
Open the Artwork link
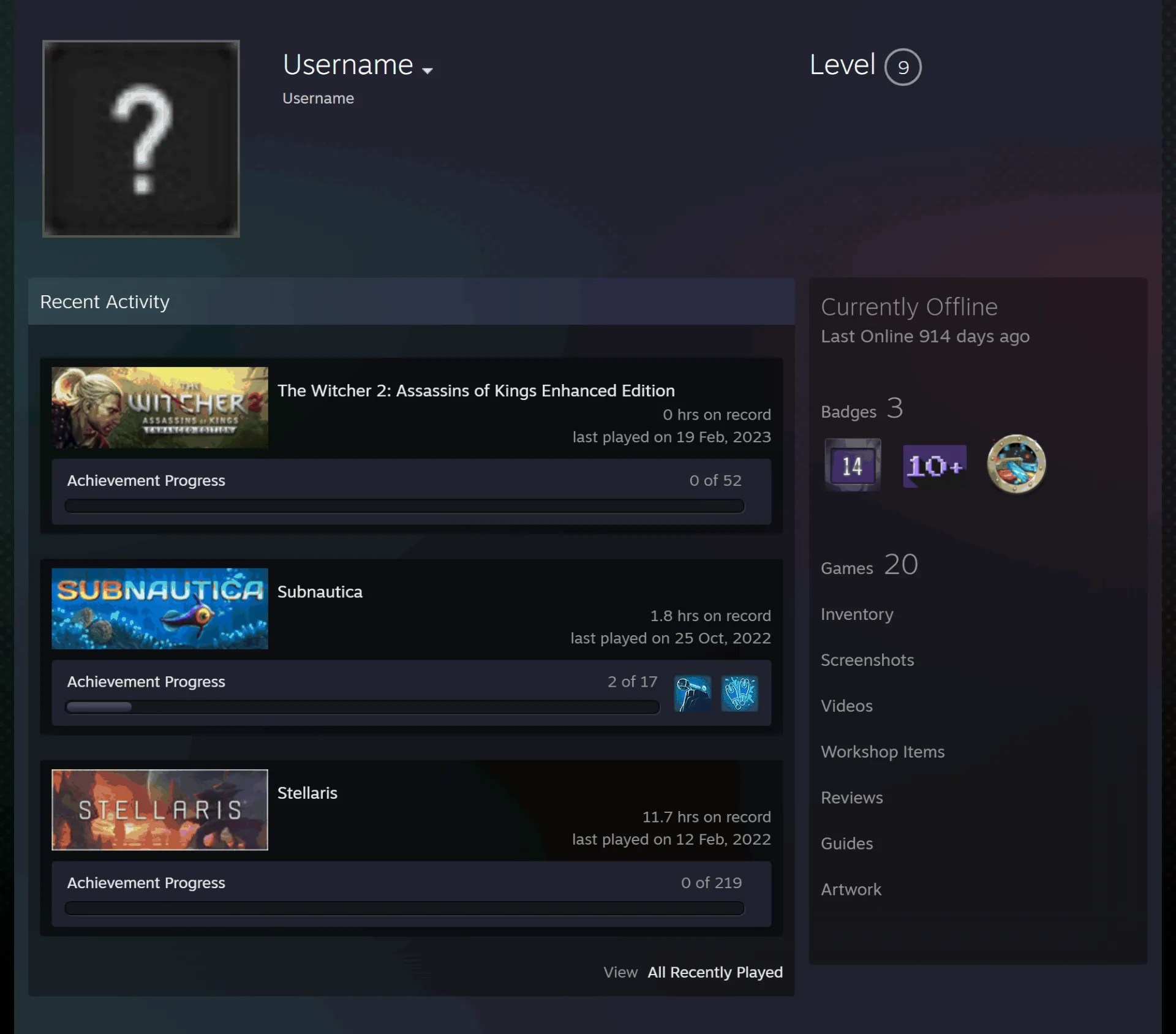[x=851, y=890]
